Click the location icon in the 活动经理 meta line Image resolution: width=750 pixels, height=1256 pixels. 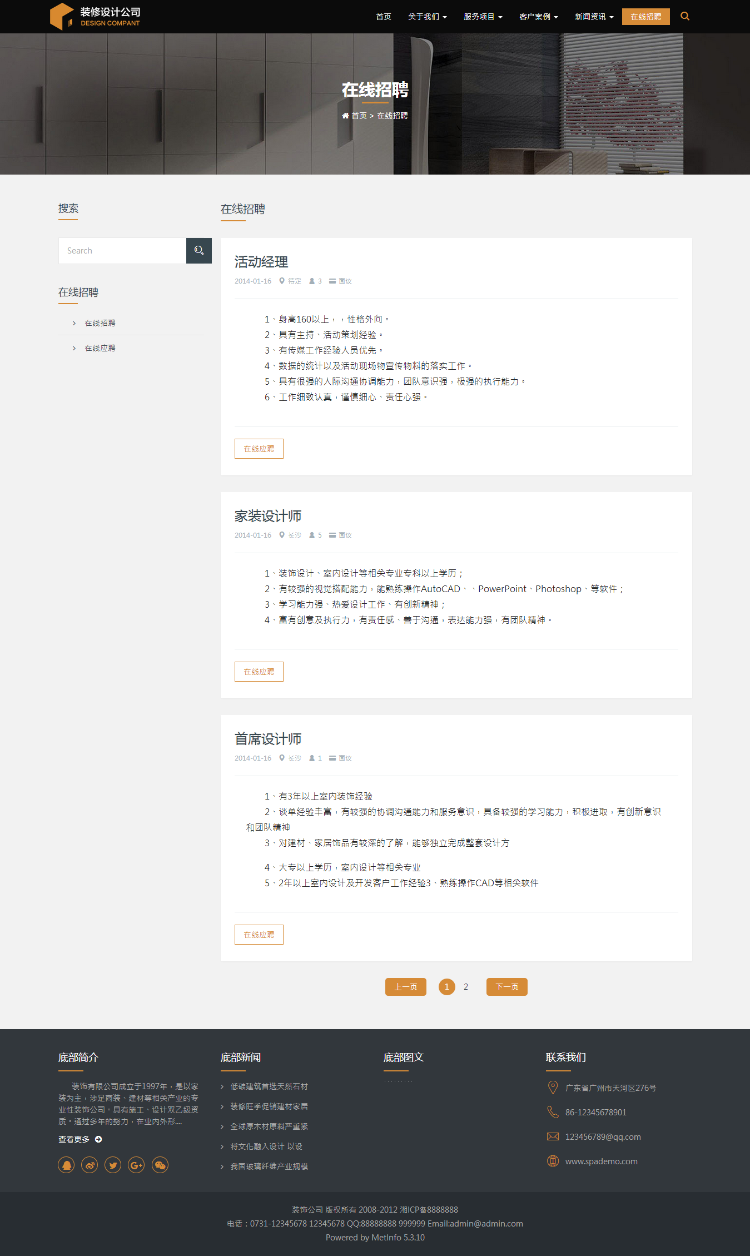click(x=282, y=281)
